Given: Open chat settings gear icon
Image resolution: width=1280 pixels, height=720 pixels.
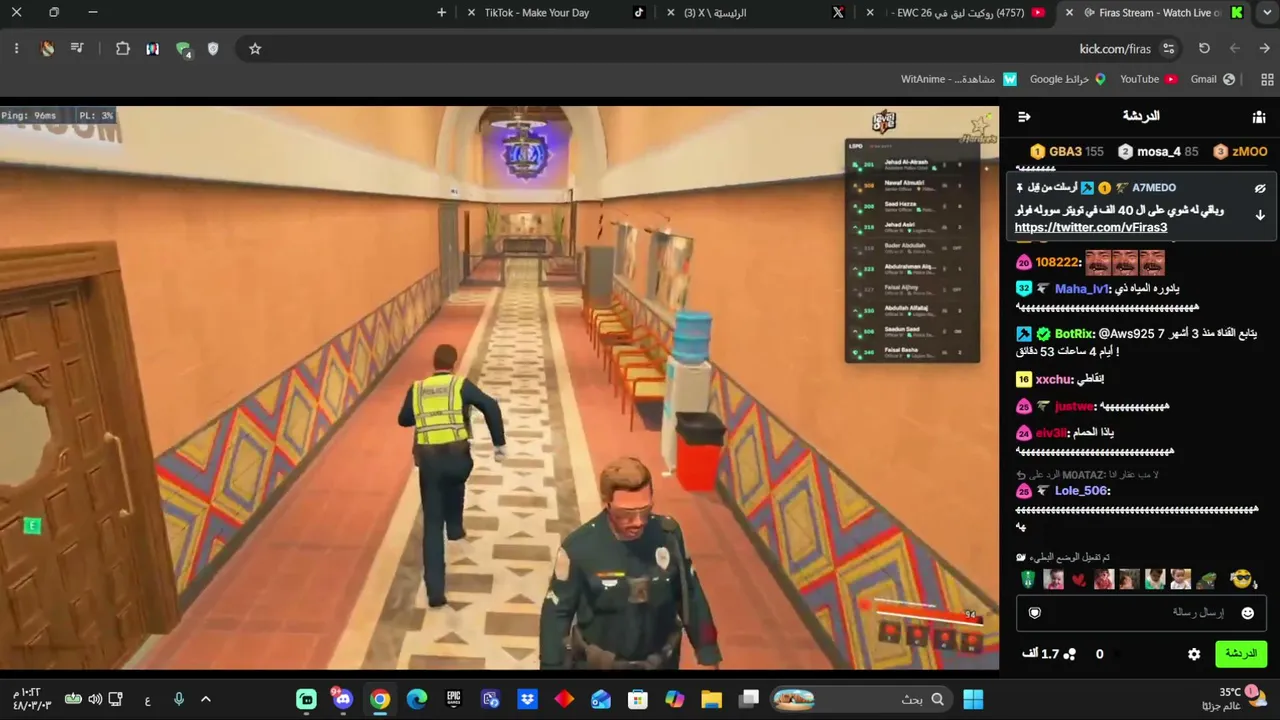Looking at the screenshot, I should [x=1194, y=654].
